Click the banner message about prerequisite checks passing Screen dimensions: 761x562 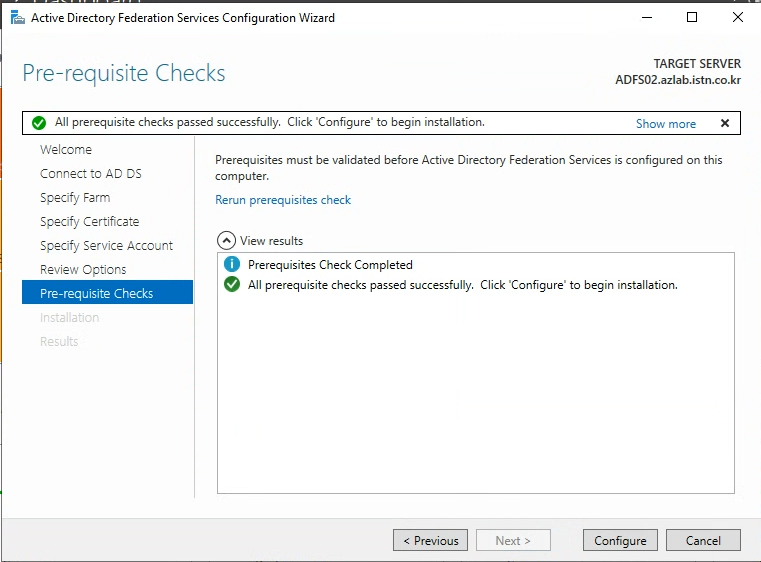[x=269, y=122]
